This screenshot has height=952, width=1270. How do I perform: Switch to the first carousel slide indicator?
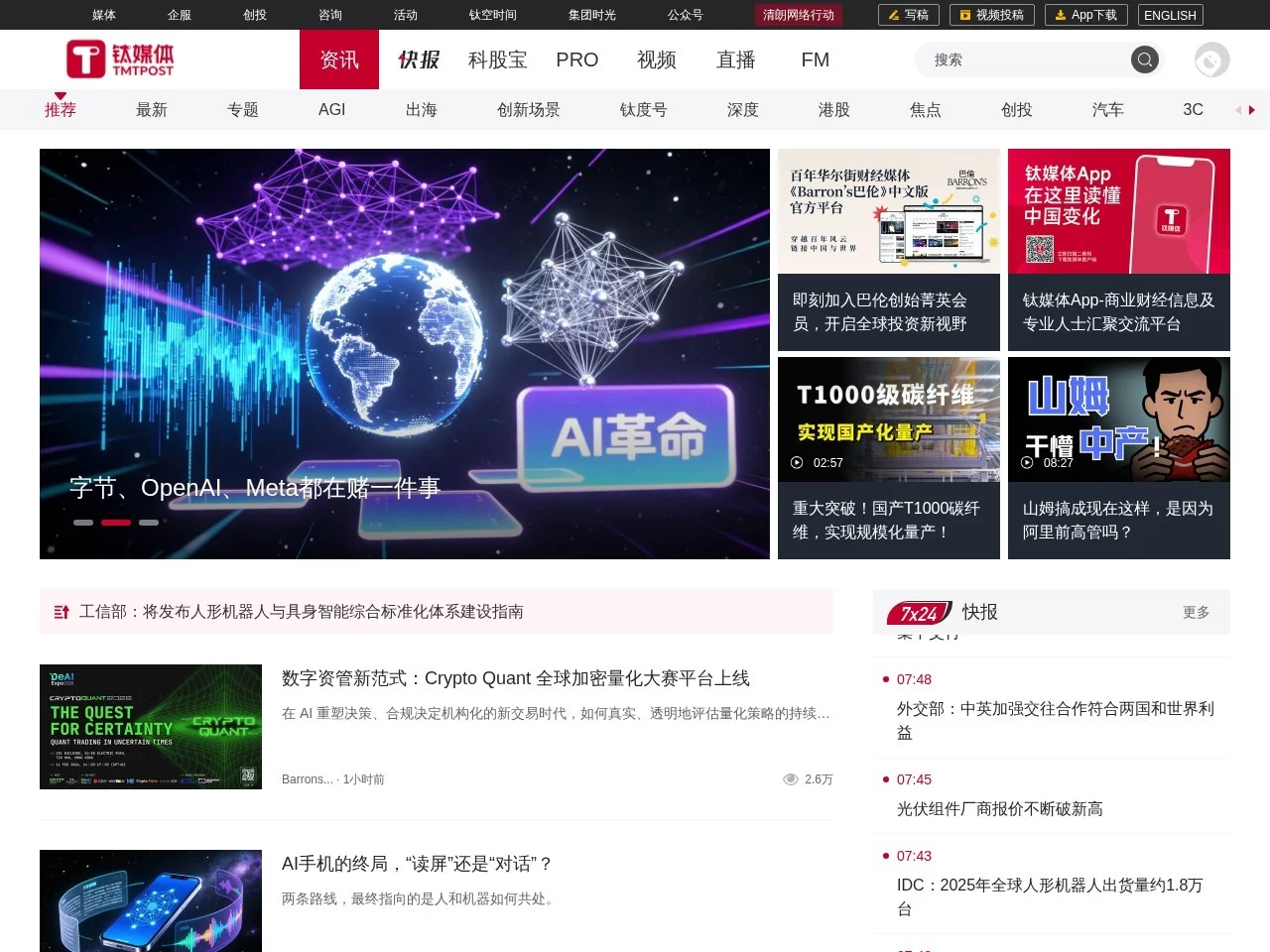pyautogui.click(x=83, y=522)
